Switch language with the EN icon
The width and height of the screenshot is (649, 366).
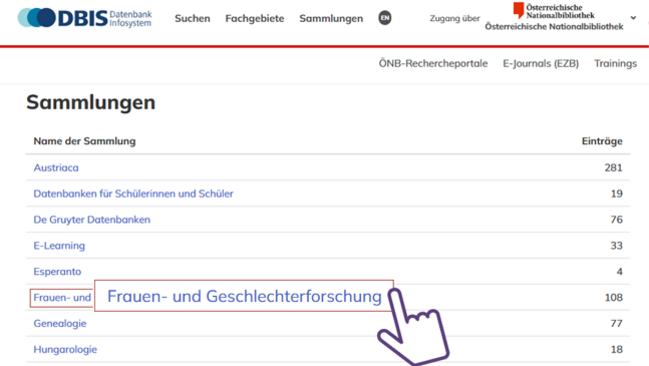(385, 18)
